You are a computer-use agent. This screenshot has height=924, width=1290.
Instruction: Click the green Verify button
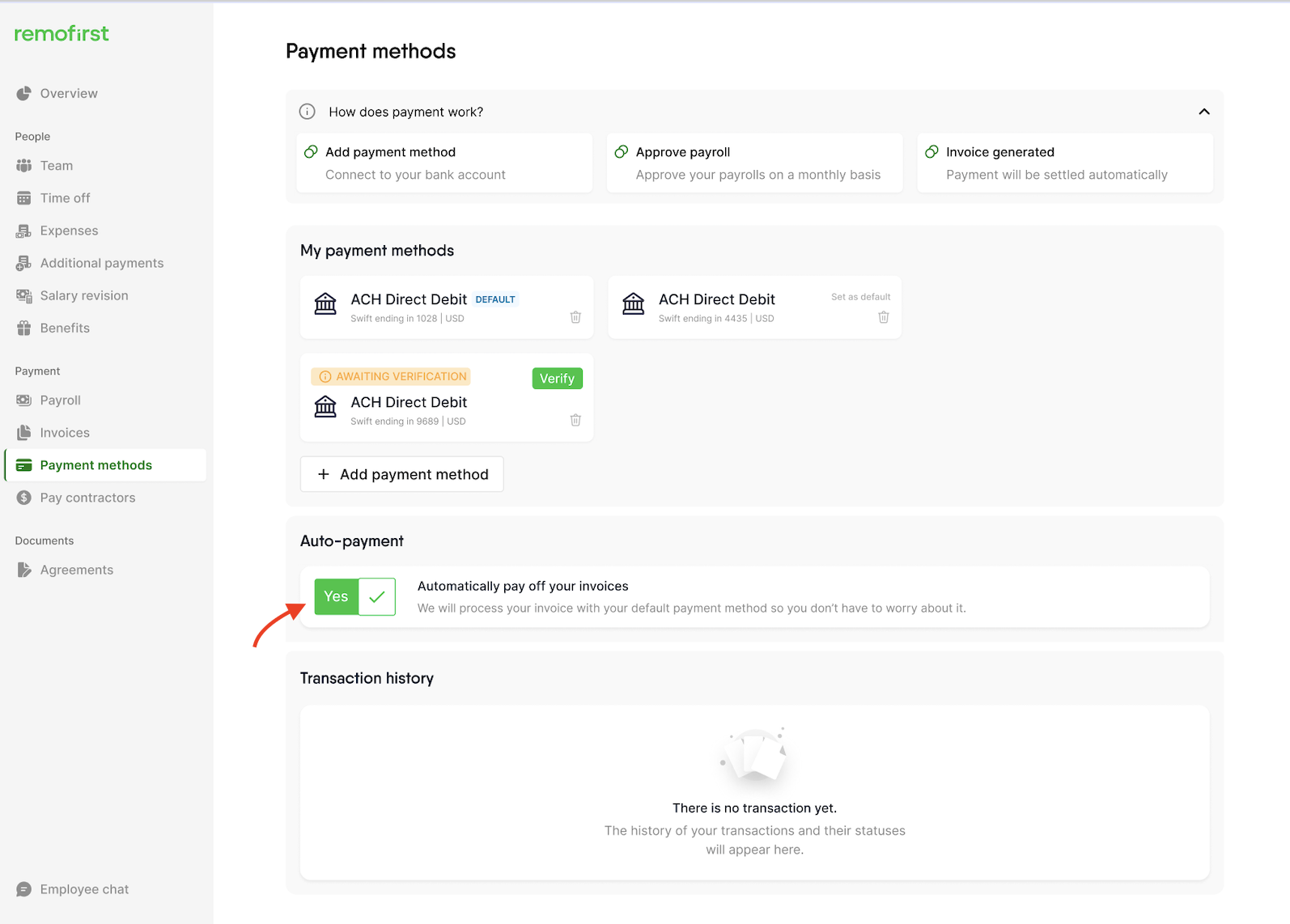(557, 379)
